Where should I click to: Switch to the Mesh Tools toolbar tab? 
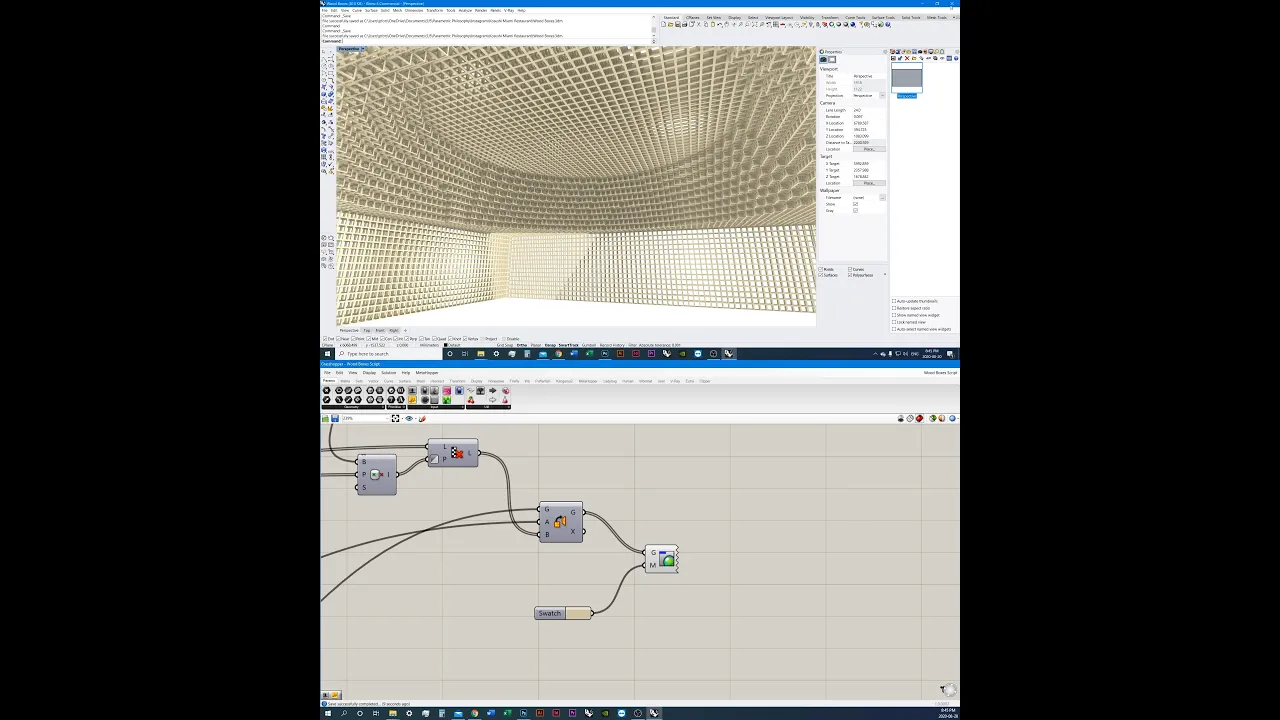(936, 17)
